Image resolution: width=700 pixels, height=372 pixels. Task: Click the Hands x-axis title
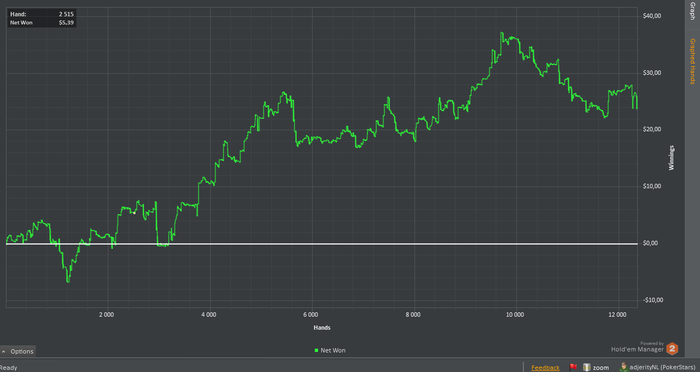click(x=322, y=328)
